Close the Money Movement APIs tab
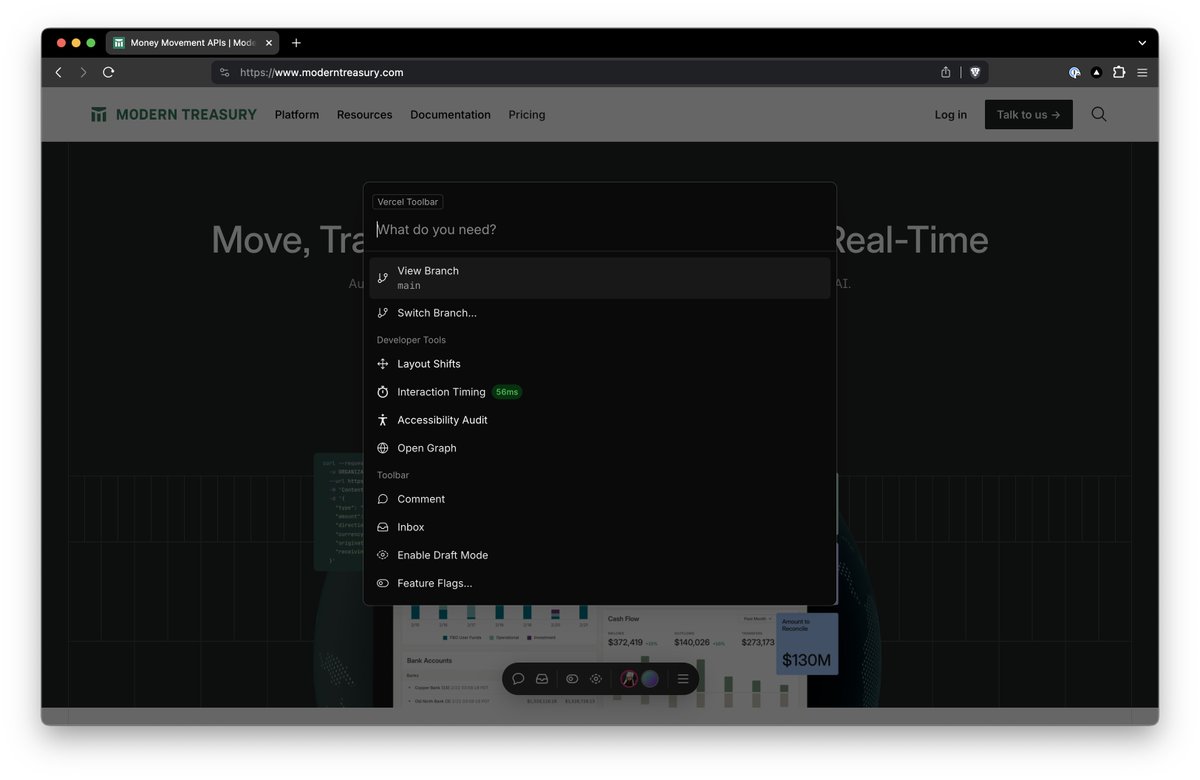Image resolution: width=1200 pixels, height=780 pixels. (x=269, y=43)
